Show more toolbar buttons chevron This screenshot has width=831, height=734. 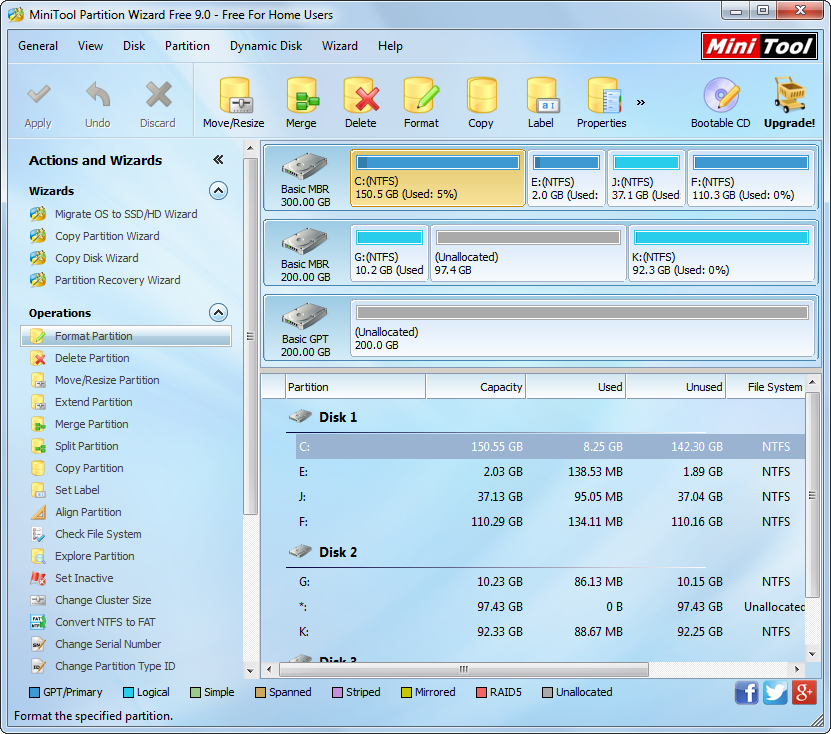tap(641, 102)
